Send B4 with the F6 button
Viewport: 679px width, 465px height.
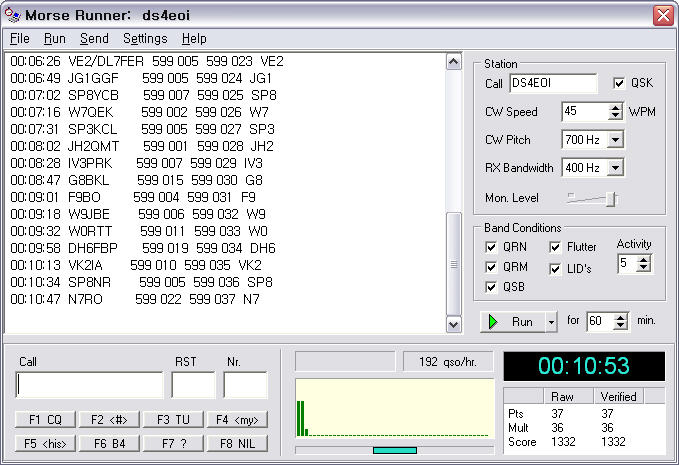[109, 443]
